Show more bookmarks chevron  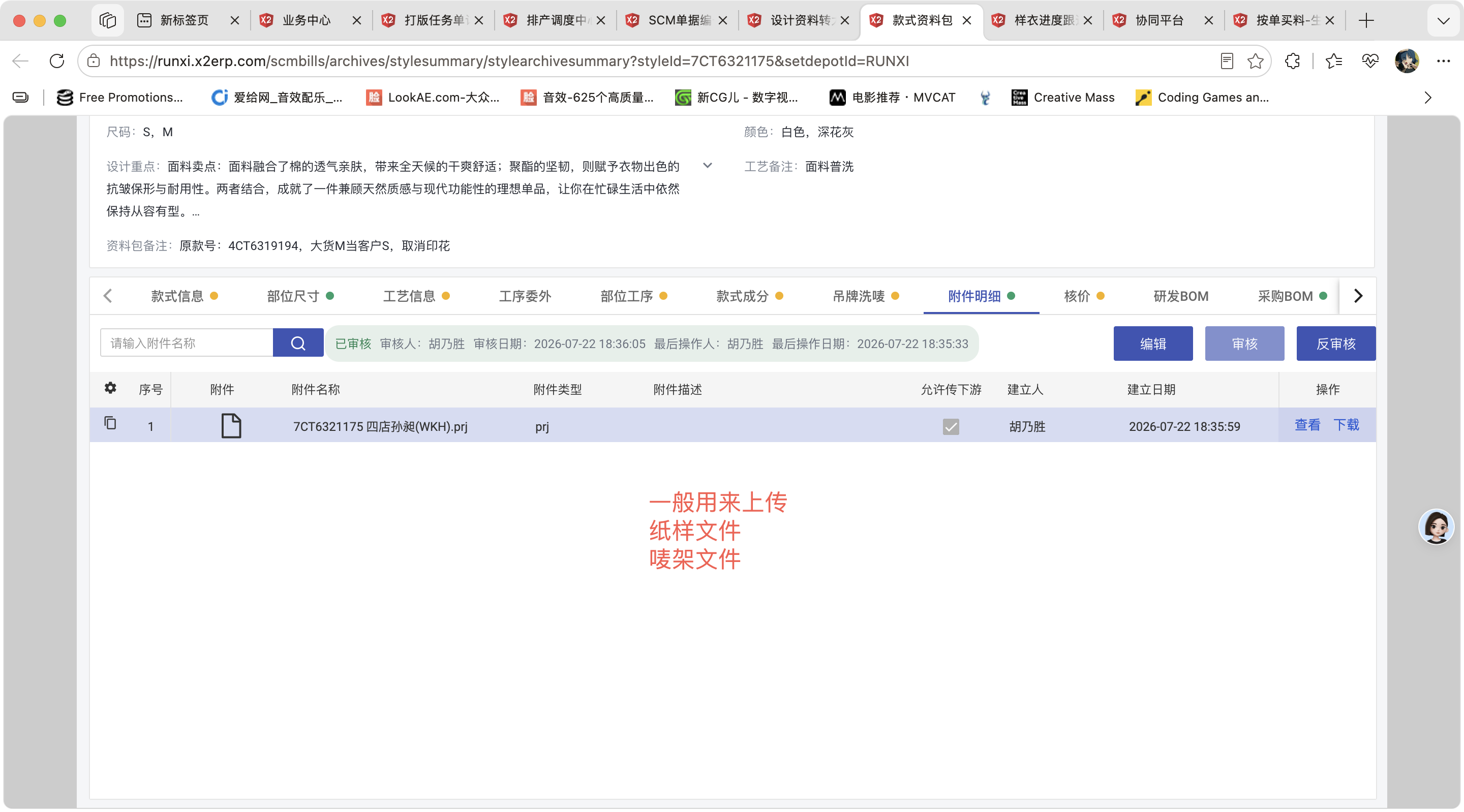click(1427, 98)
